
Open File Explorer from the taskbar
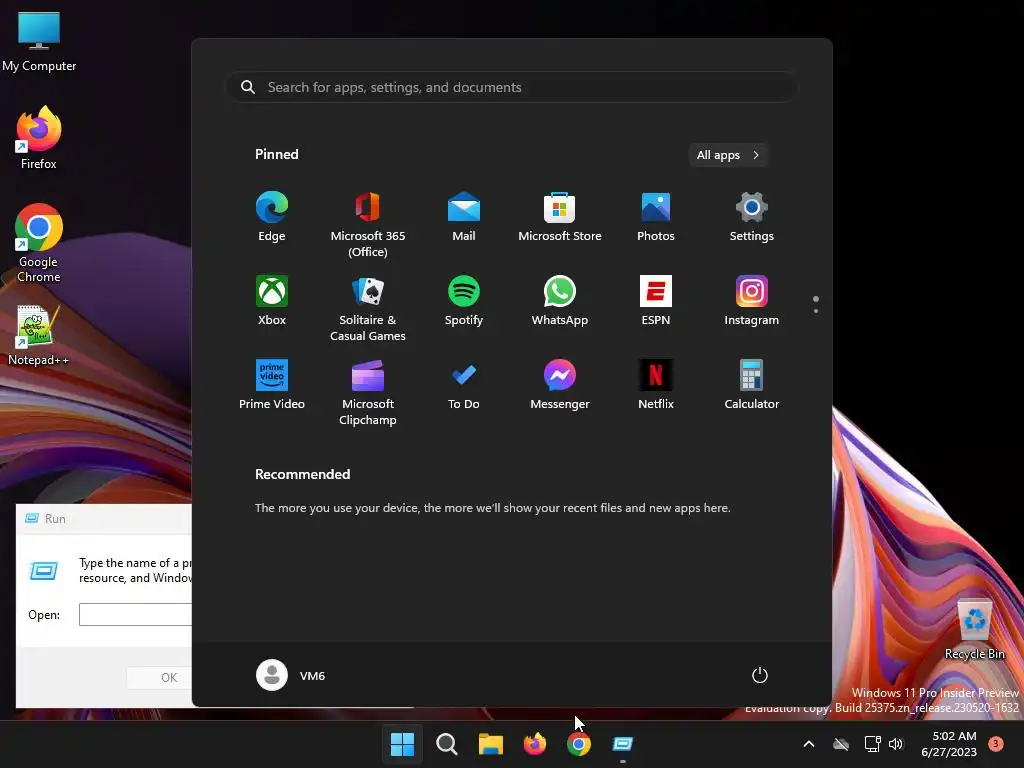coord(490,744)
